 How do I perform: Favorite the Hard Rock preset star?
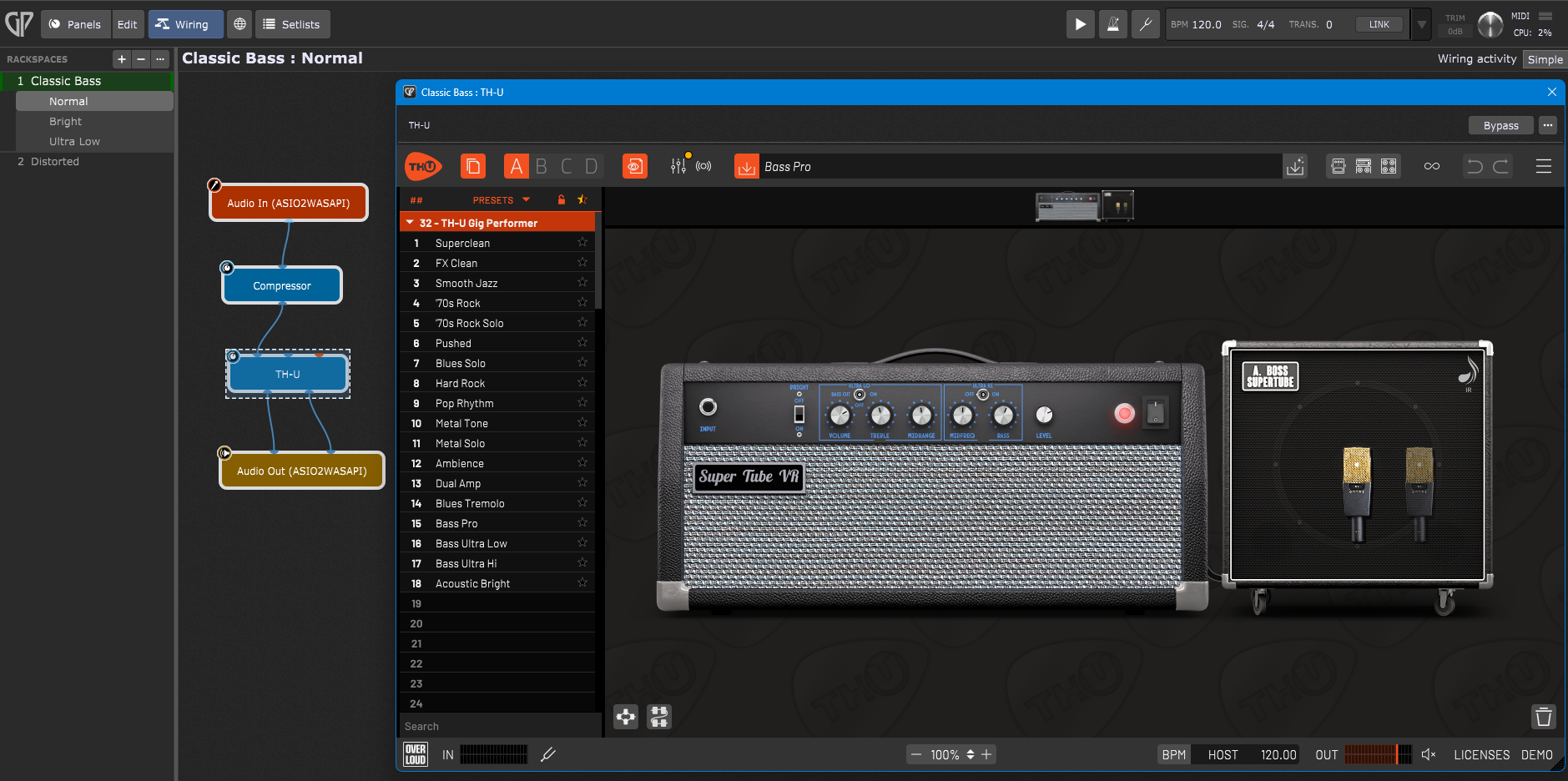click(582, 383)
